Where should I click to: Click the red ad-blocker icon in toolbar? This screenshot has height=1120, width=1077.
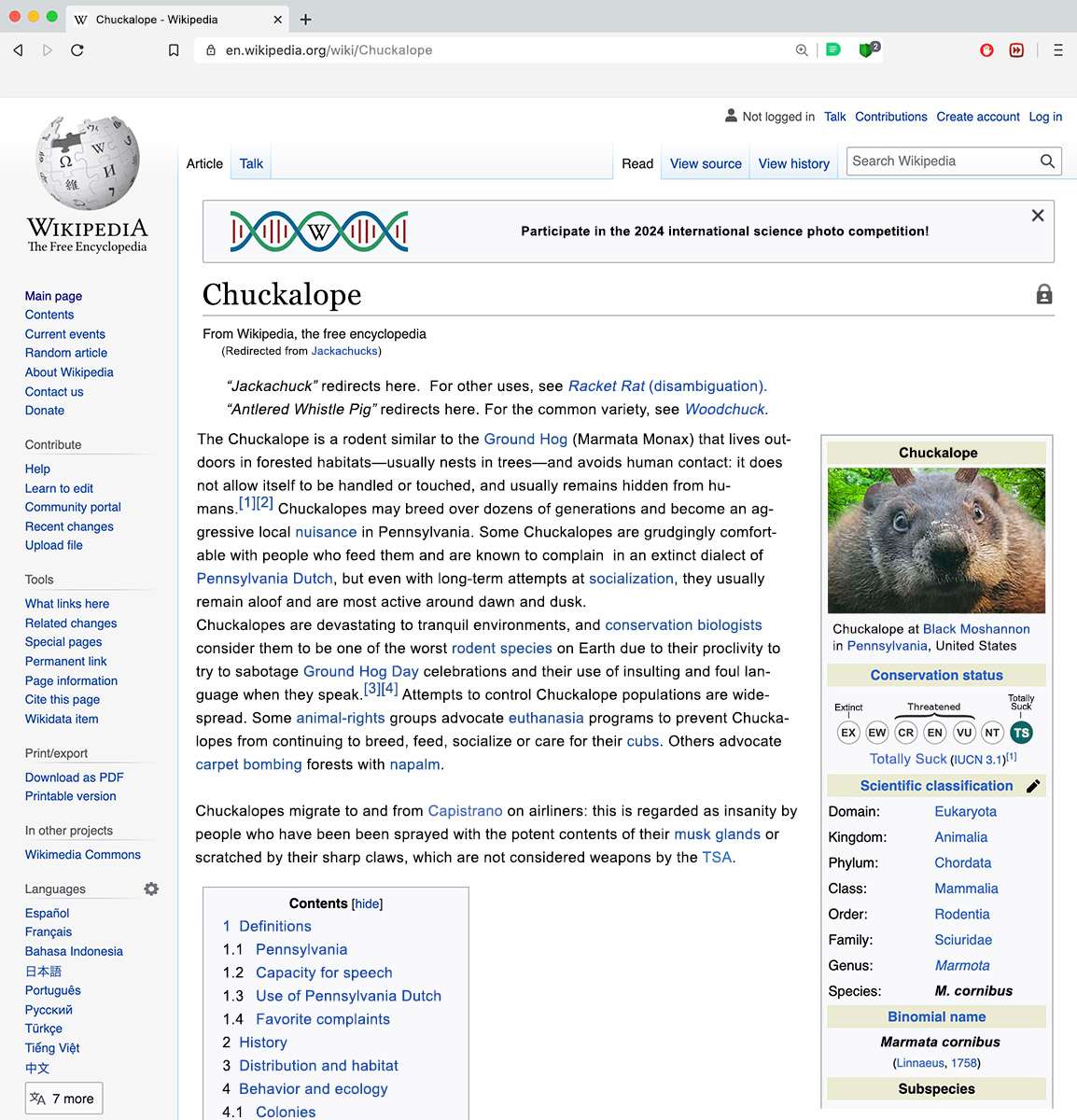986,50
